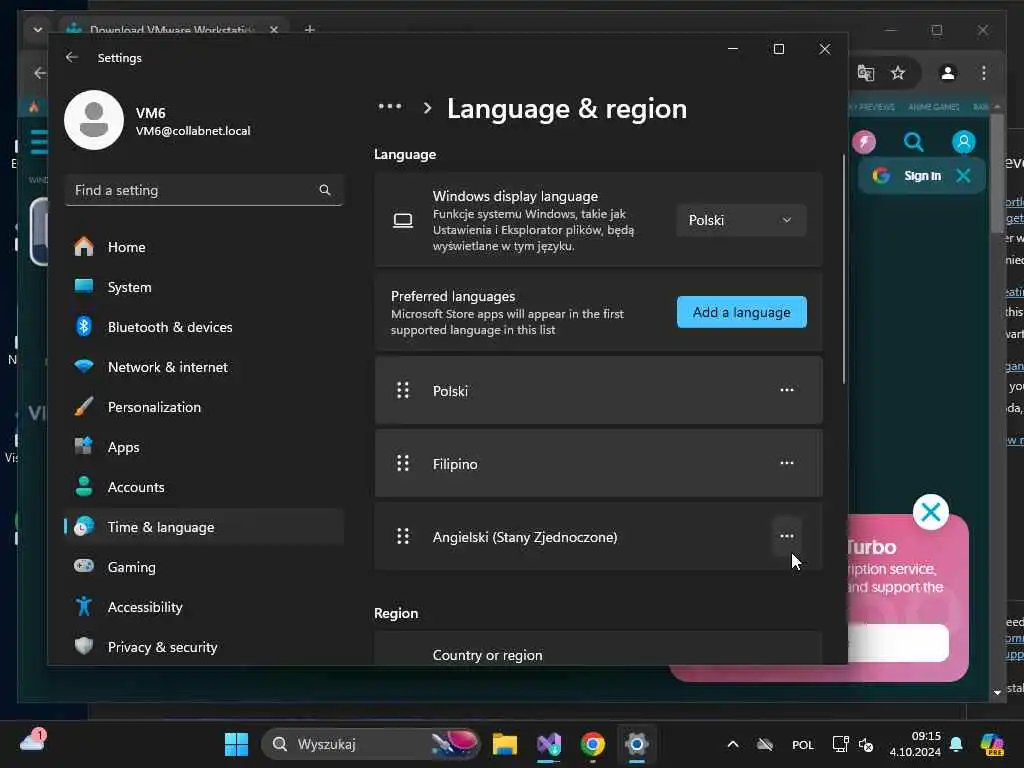Click the taskbar Wyszukaj search box

[371, 744]
